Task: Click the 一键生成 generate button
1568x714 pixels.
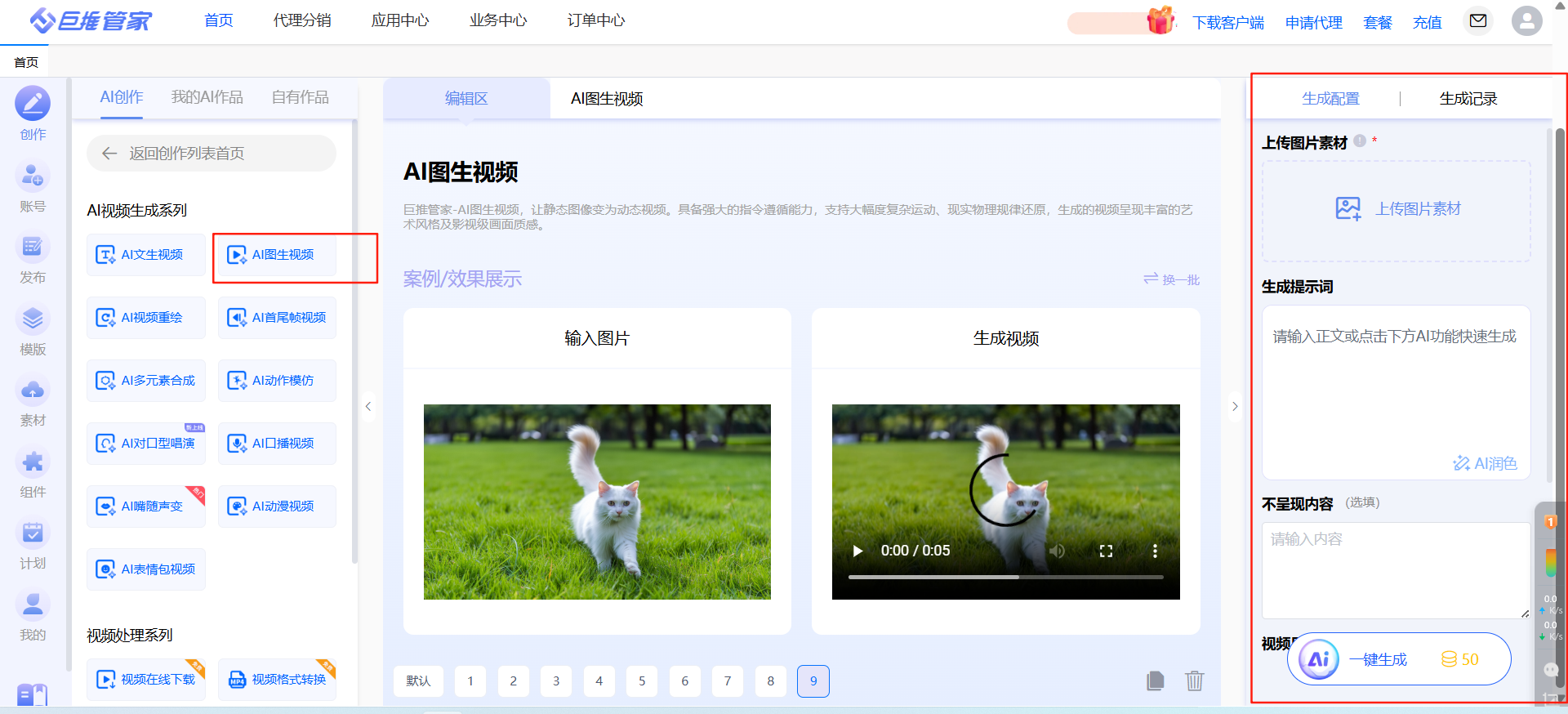Action: point(1399,659)
